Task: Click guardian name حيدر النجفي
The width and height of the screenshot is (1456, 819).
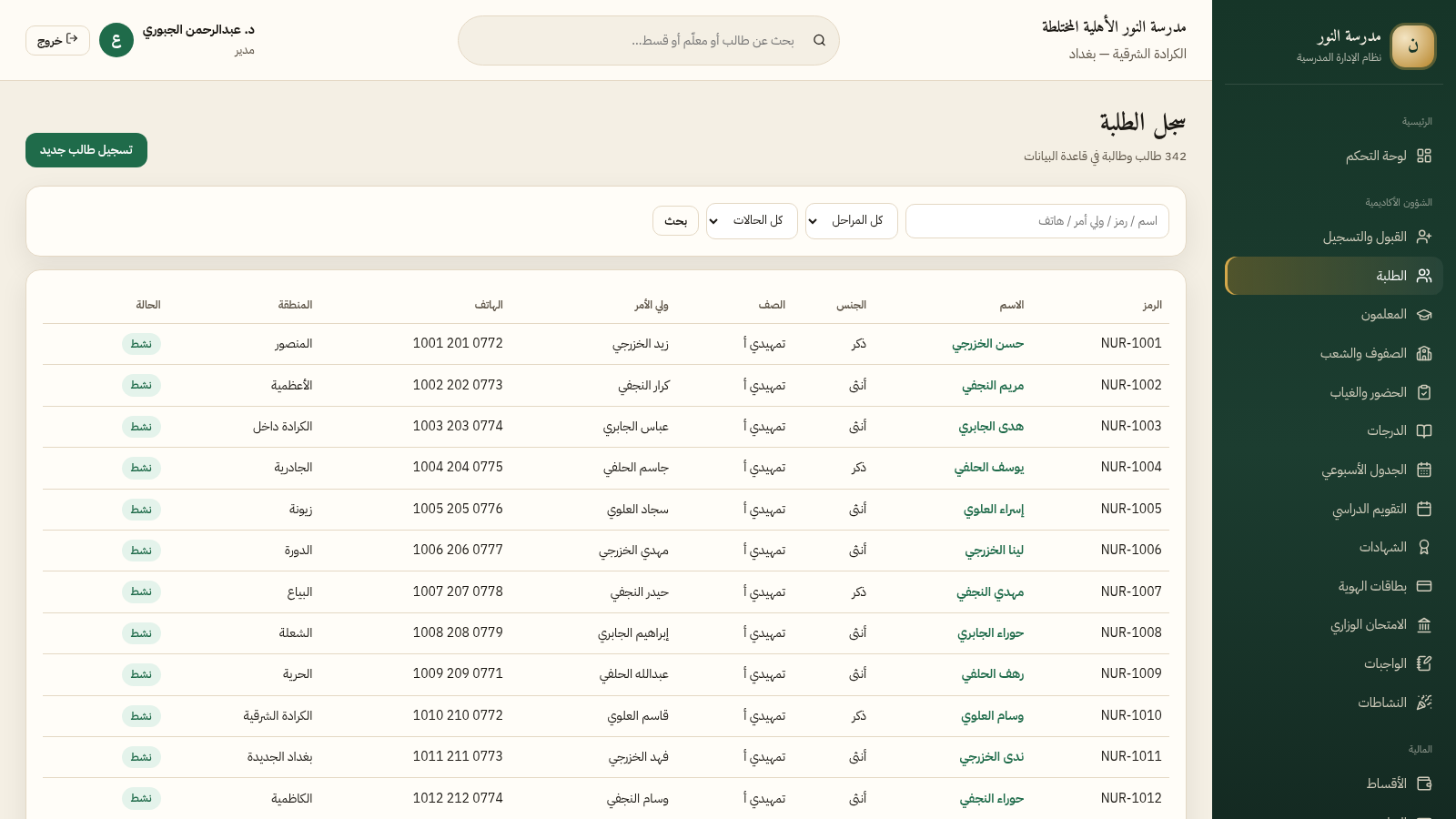Action: pos(639,592)
